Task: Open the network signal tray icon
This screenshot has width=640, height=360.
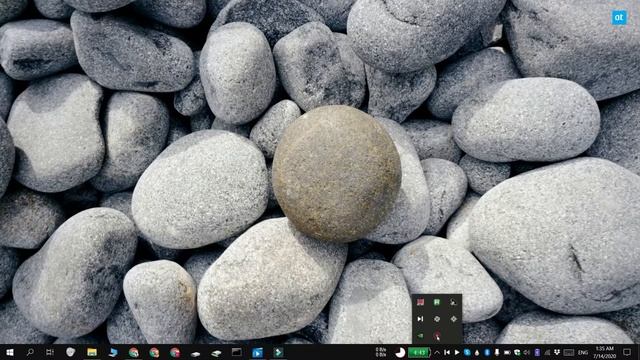Action: [547, 352]
